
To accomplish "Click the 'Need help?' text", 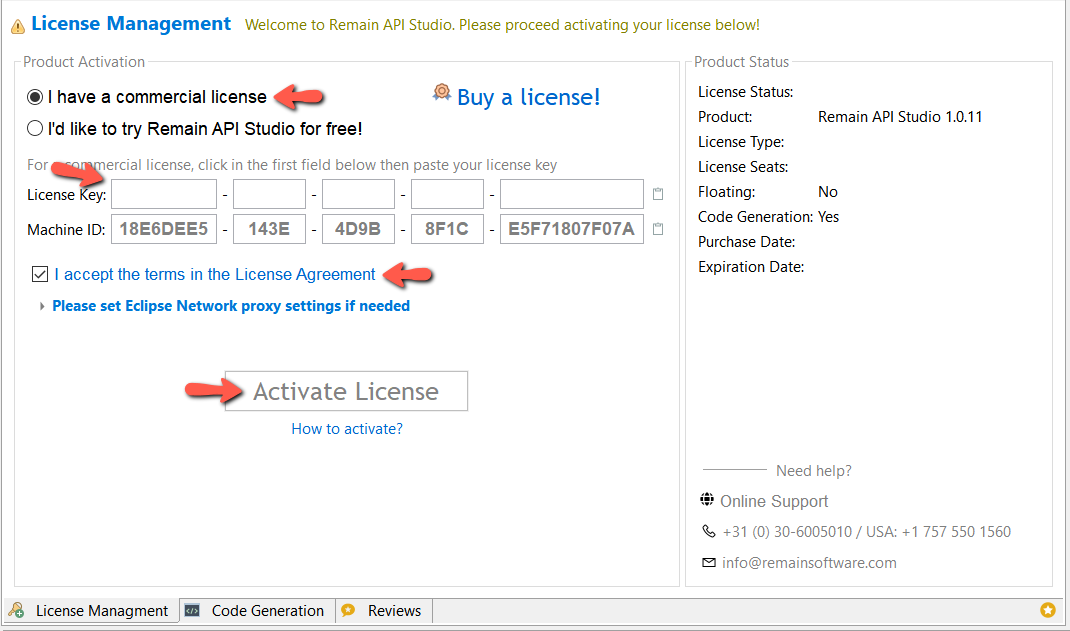I will [x=813, y=471].
